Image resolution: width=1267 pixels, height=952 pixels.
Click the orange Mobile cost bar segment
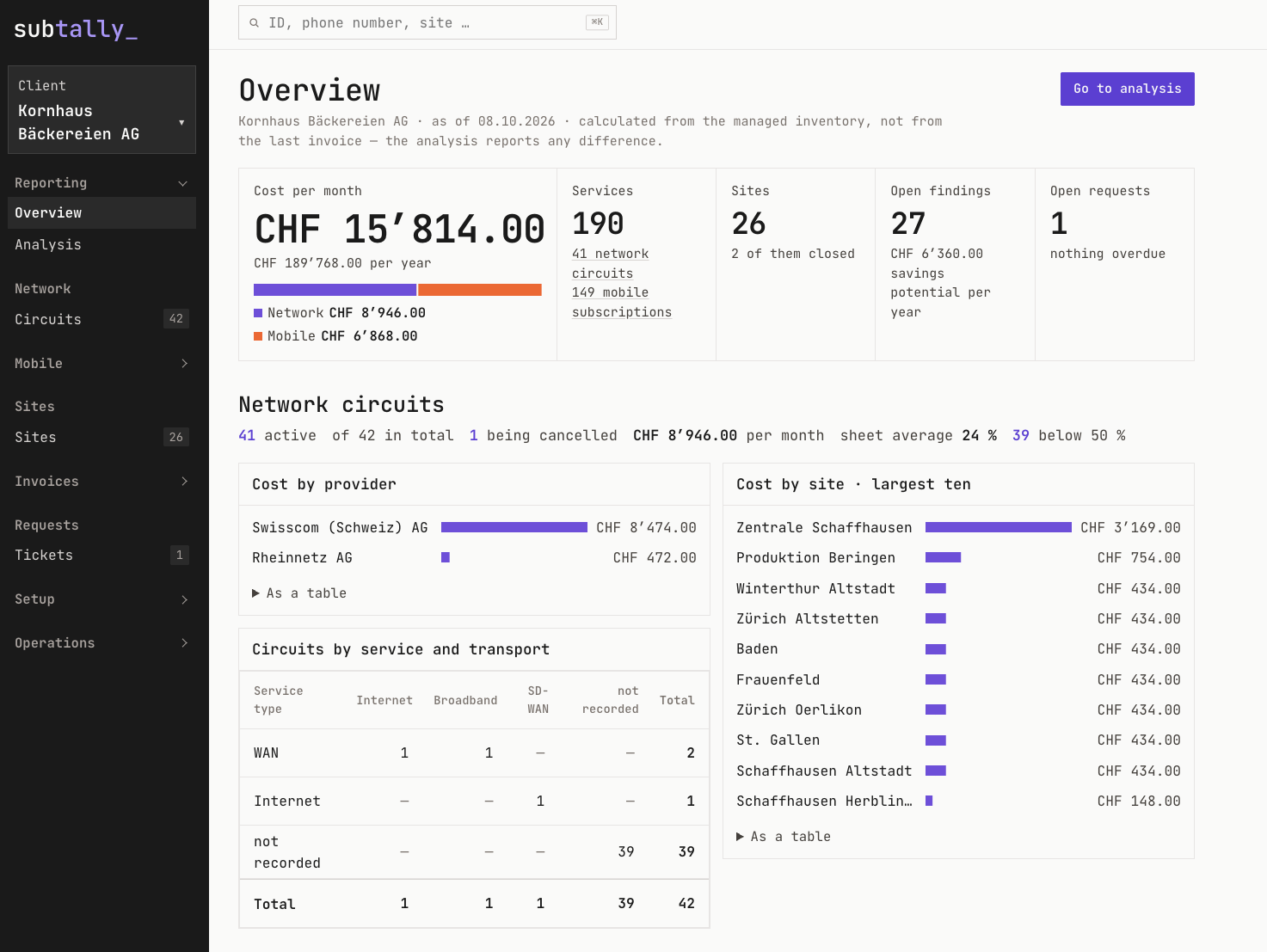coord(480,290)
